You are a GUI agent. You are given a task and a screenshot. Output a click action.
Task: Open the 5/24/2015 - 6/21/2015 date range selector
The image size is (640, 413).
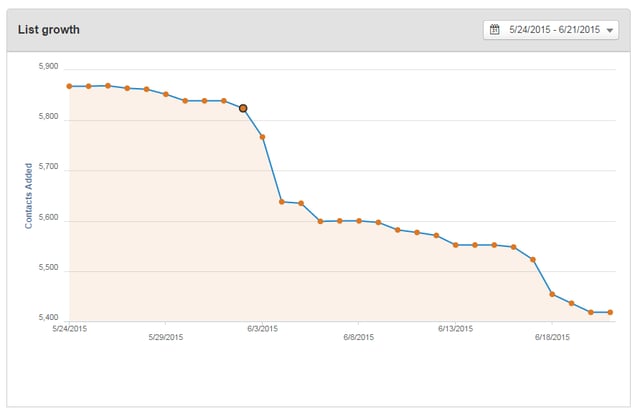[x=553, y=30]
